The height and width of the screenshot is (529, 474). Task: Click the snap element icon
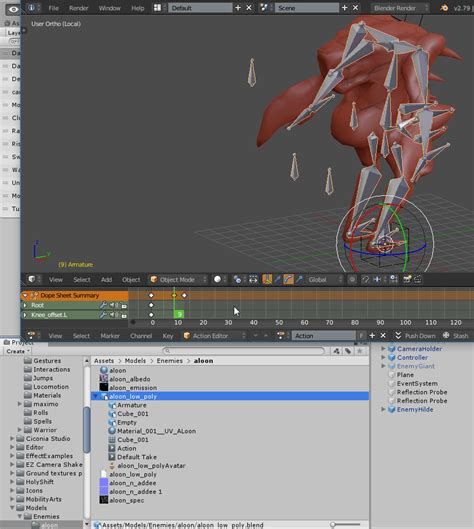point(377,279)
